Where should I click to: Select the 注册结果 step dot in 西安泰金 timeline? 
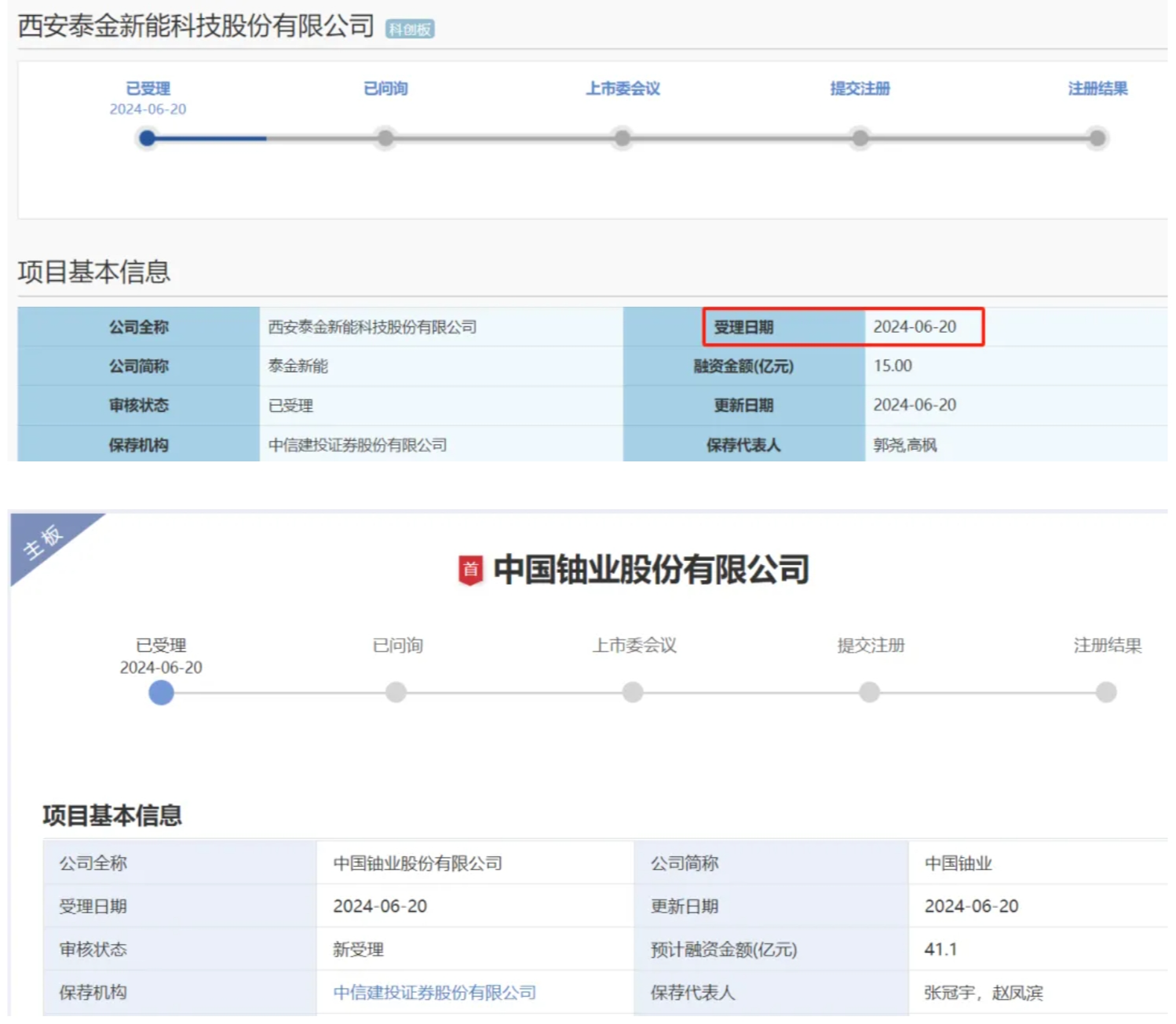click(1097, 138)
